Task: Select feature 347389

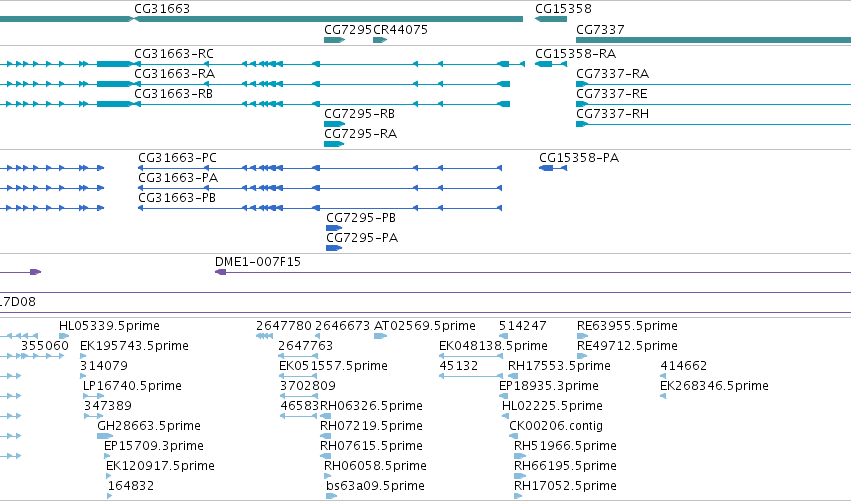Action: coord(107,406)
